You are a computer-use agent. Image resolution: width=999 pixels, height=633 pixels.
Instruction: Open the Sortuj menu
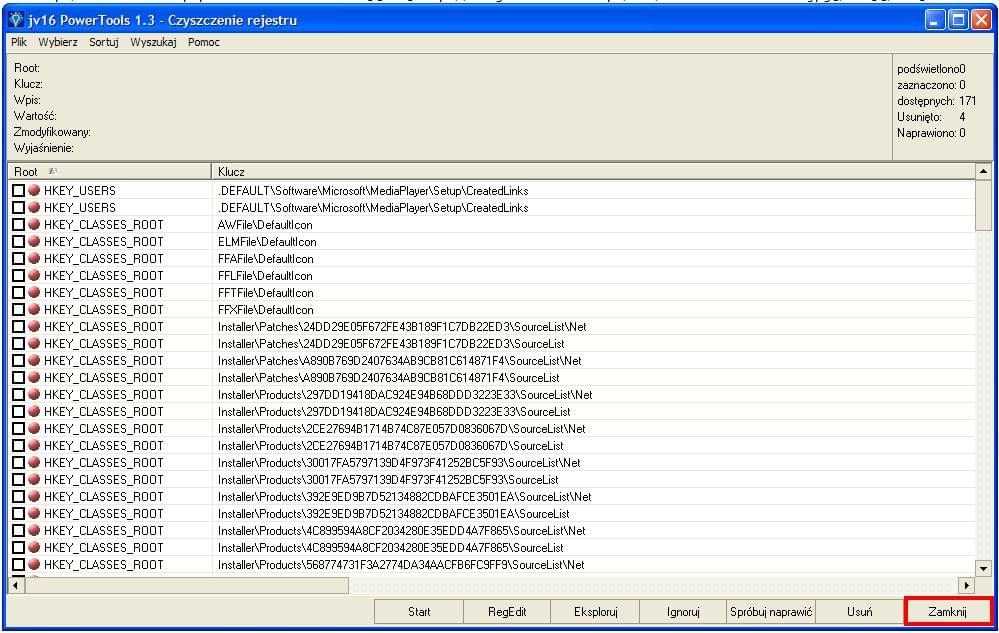(x=104, y=42)
